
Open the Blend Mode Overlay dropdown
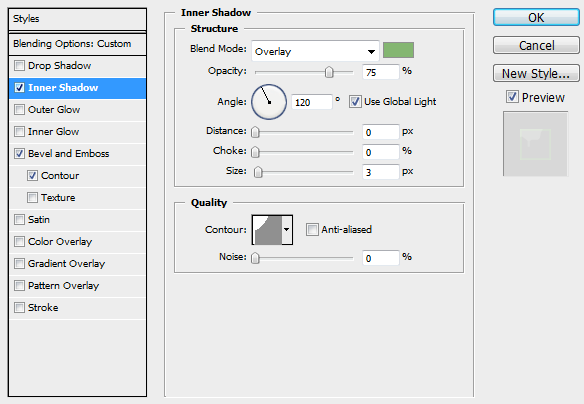[x=315, y=51]
